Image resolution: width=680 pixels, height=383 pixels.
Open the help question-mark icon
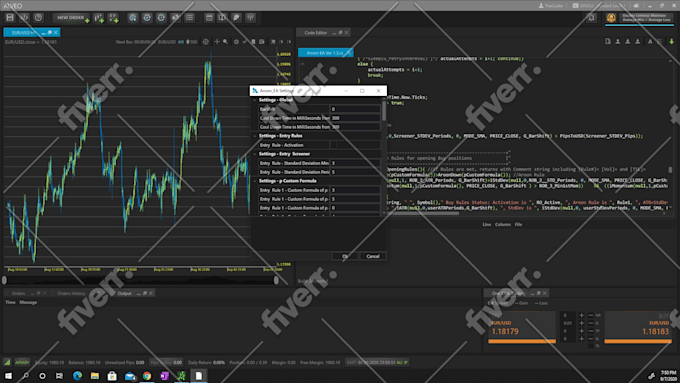tap(38, 18)
